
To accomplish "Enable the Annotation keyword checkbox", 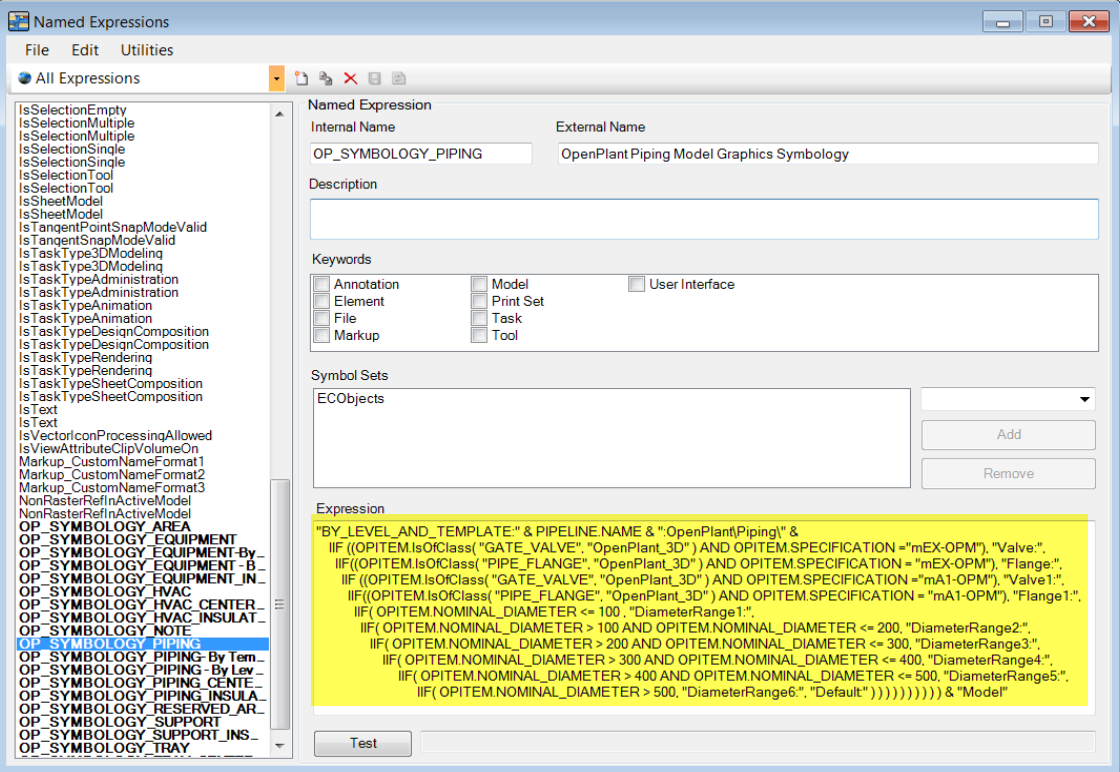I will (x=322, y=284).
